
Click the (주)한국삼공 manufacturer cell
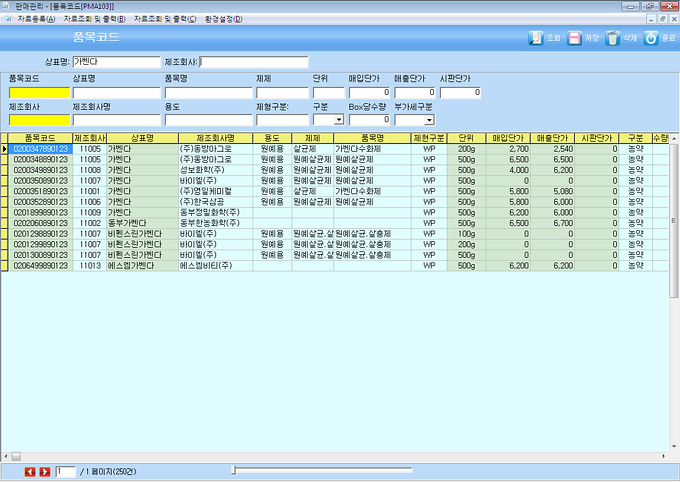click(x=216, y=202)
